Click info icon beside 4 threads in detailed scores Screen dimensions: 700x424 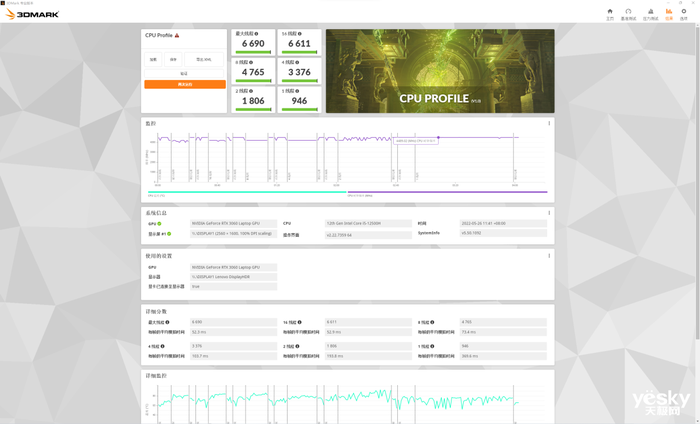coord(162,346)
